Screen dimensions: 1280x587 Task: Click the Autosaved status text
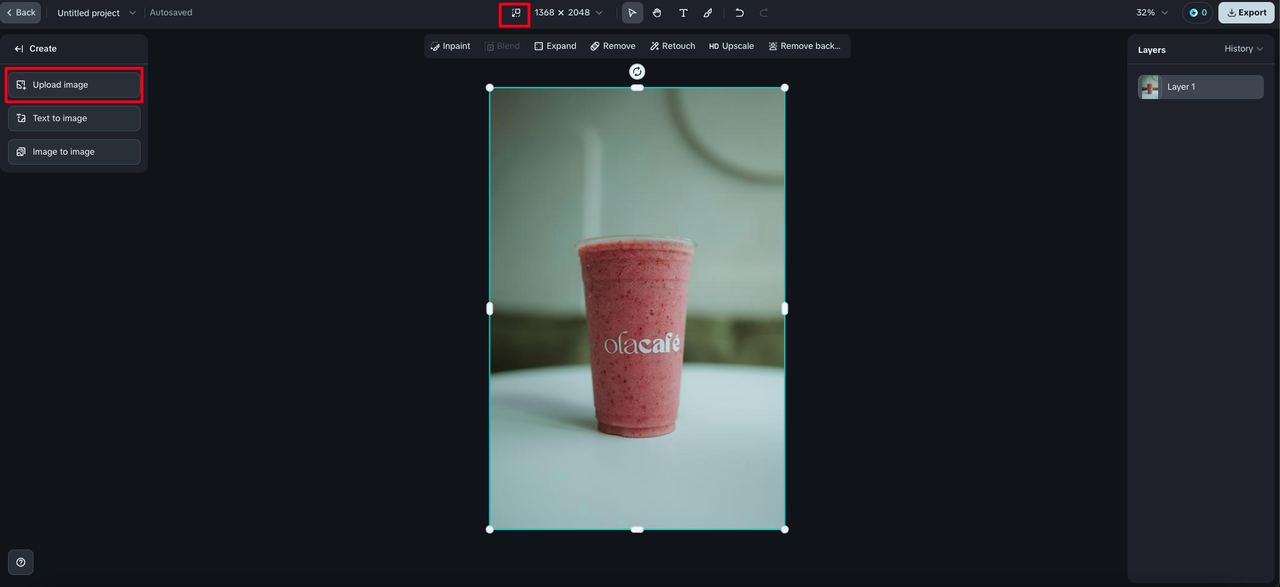171,13
